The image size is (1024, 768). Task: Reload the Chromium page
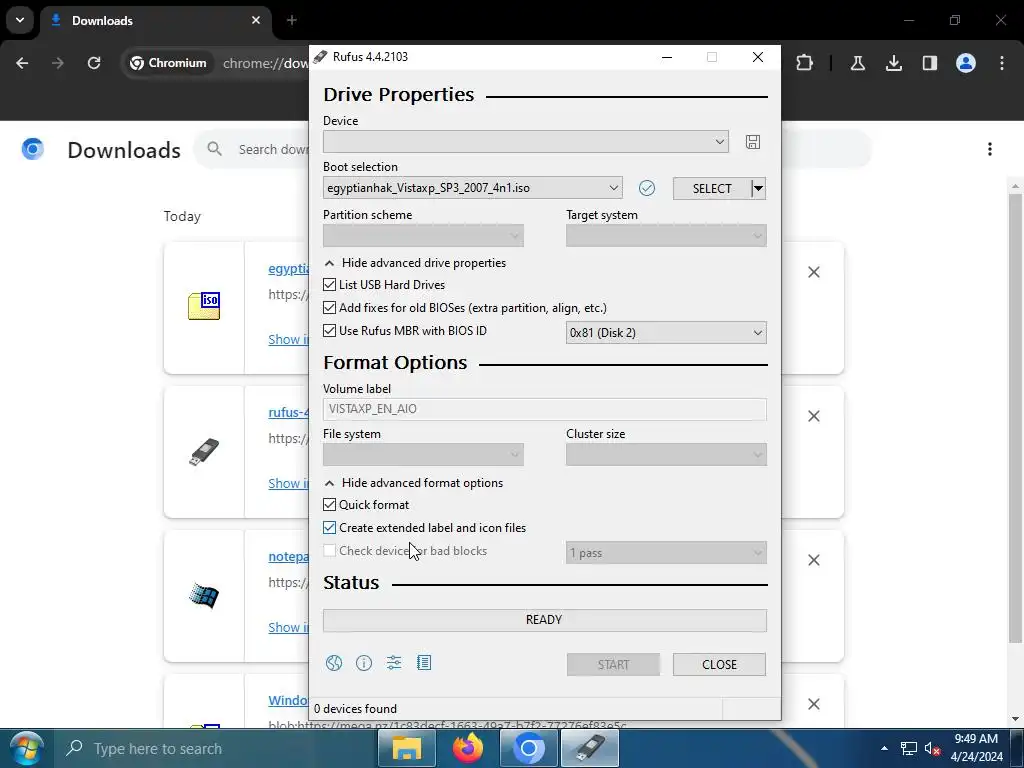tap(94, 63)
